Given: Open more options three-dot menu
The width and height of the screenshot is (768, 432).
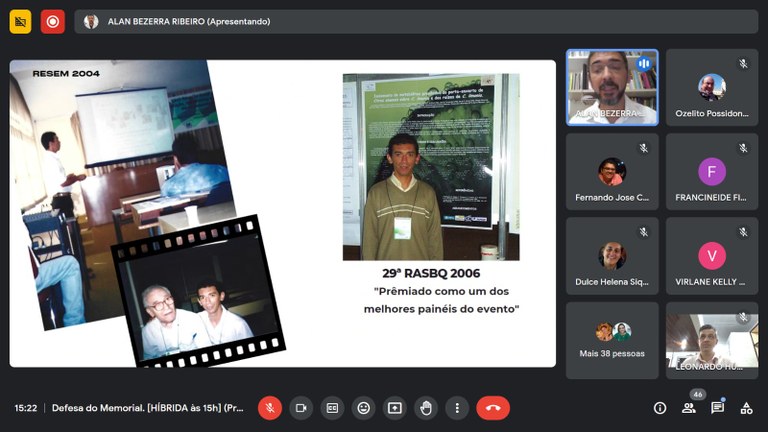Looking at the screenshot, I should 457,408.
